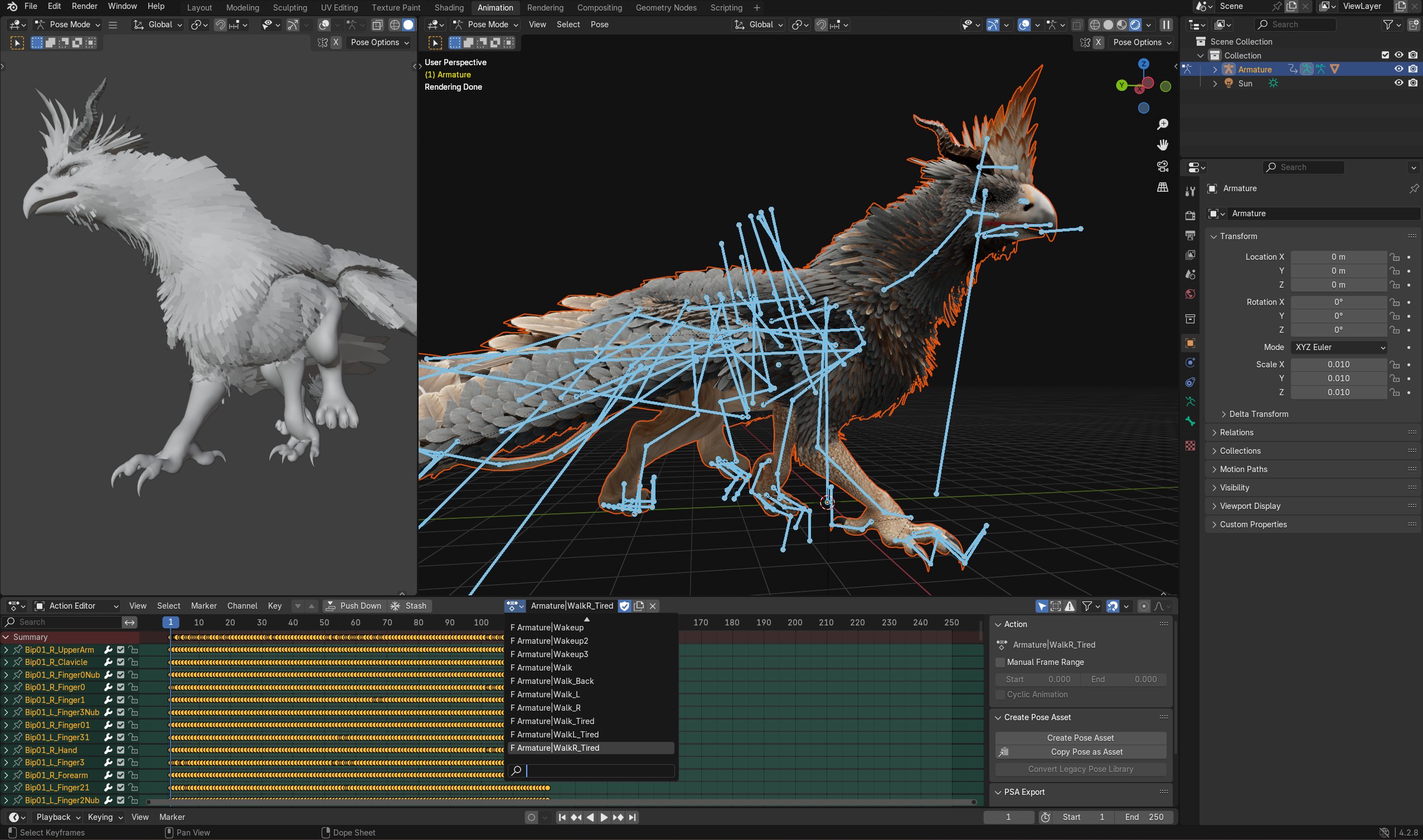Click the Scale X value field

coord(1338,365)
